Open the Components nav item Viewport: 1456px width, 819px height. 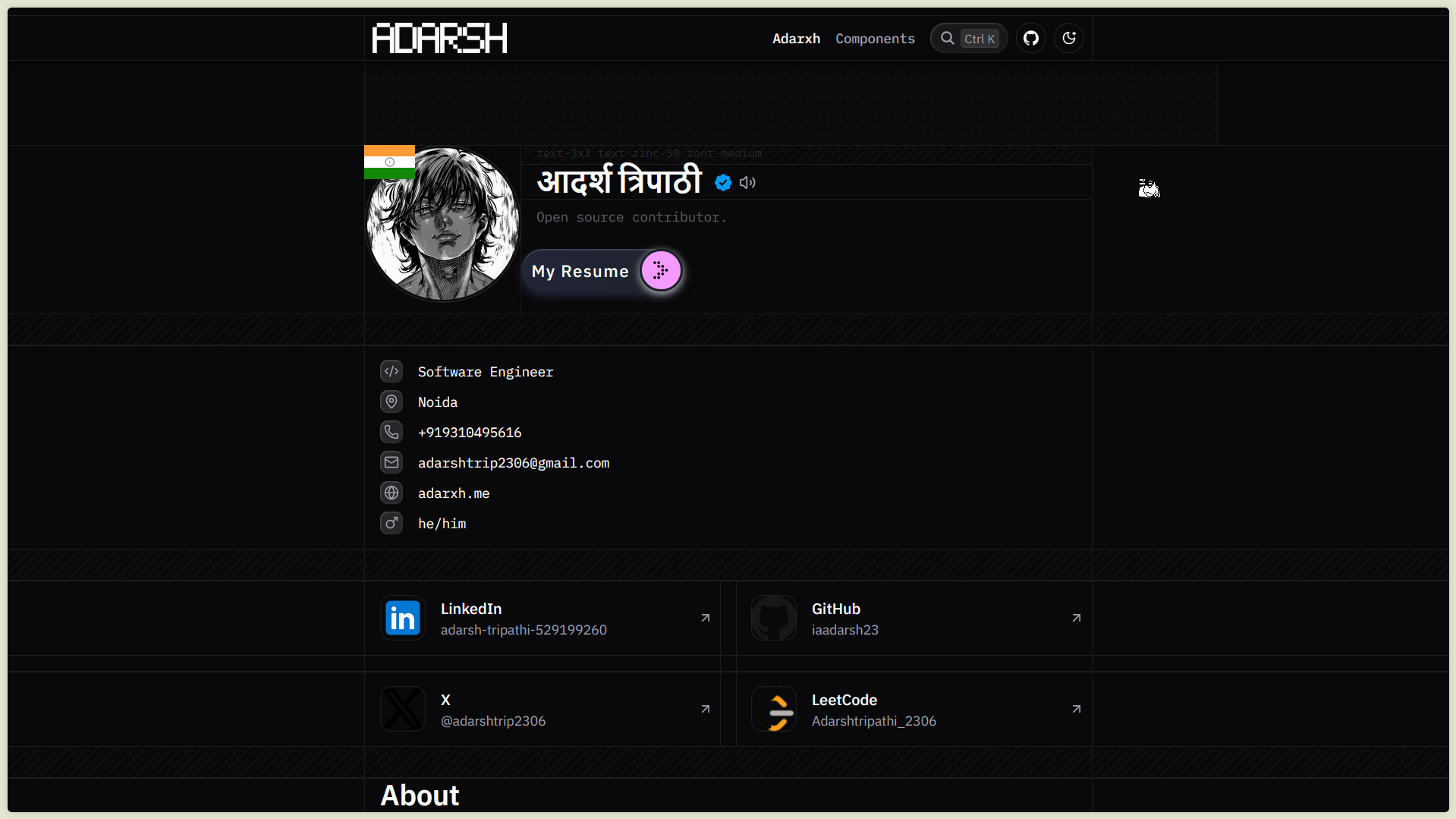tap(875, 39)
